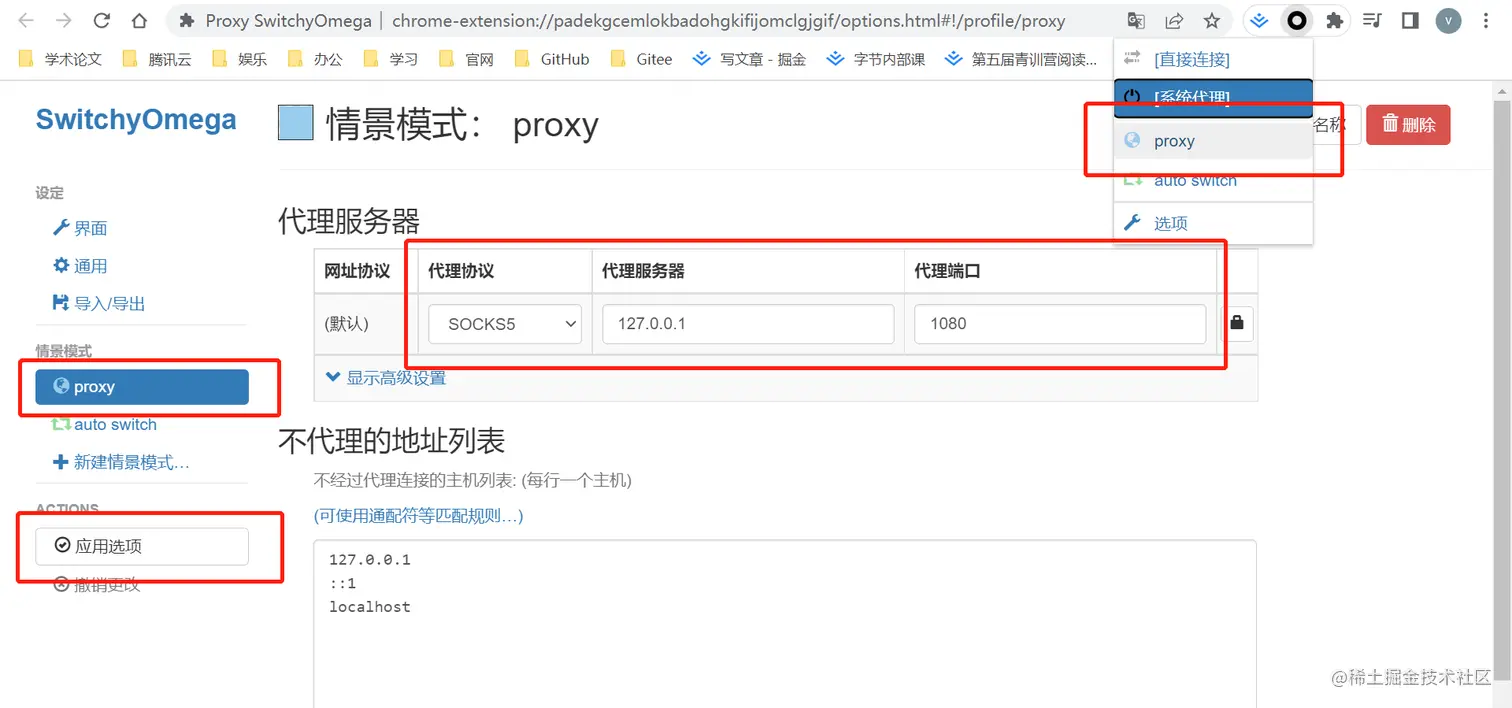Open the 写文章 - 掘金 bookmark

tap(750, 59)
